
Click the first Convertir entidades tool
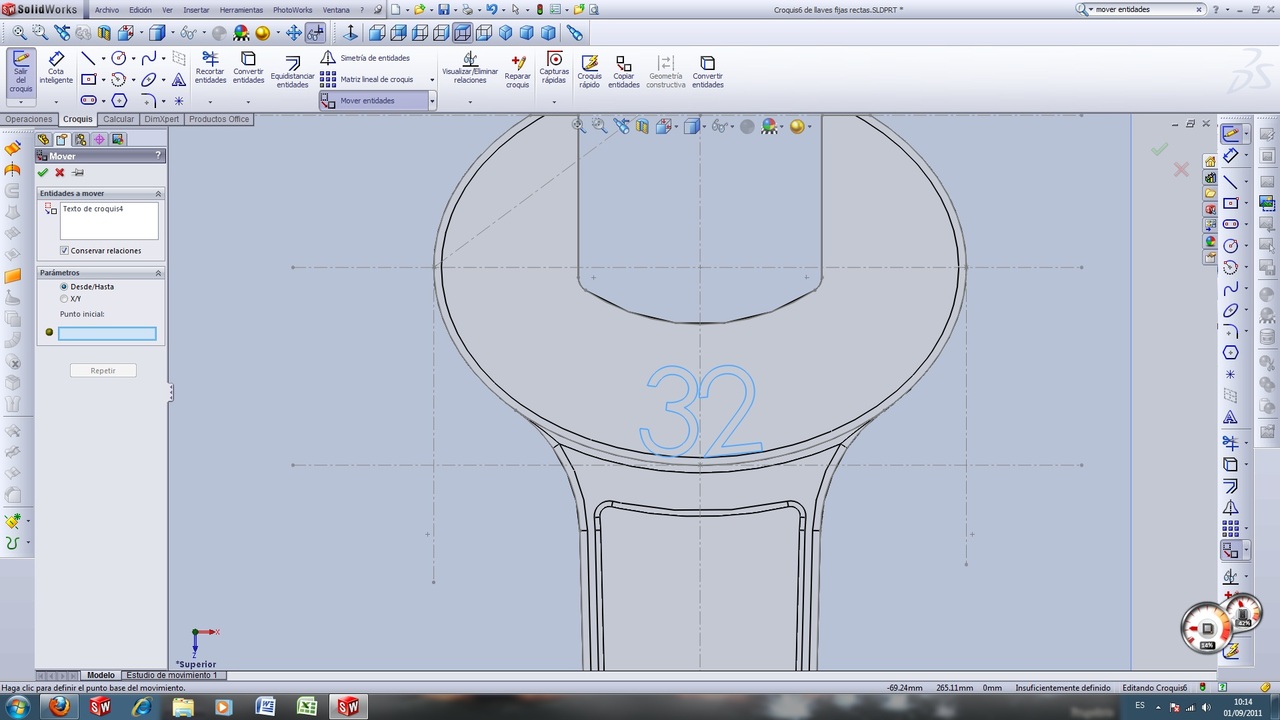248,67
